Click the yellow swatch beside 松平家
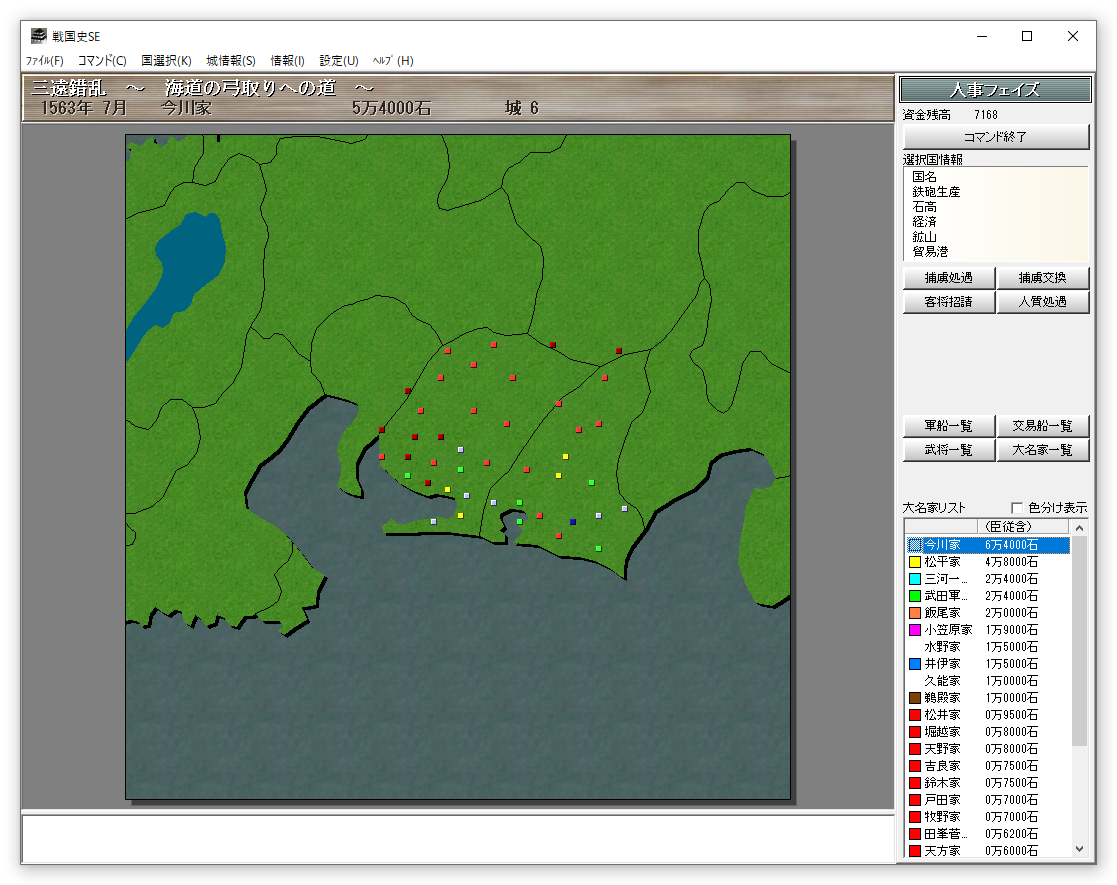The width and height of the screenshot is (1117, 885). tap(914, 562)
